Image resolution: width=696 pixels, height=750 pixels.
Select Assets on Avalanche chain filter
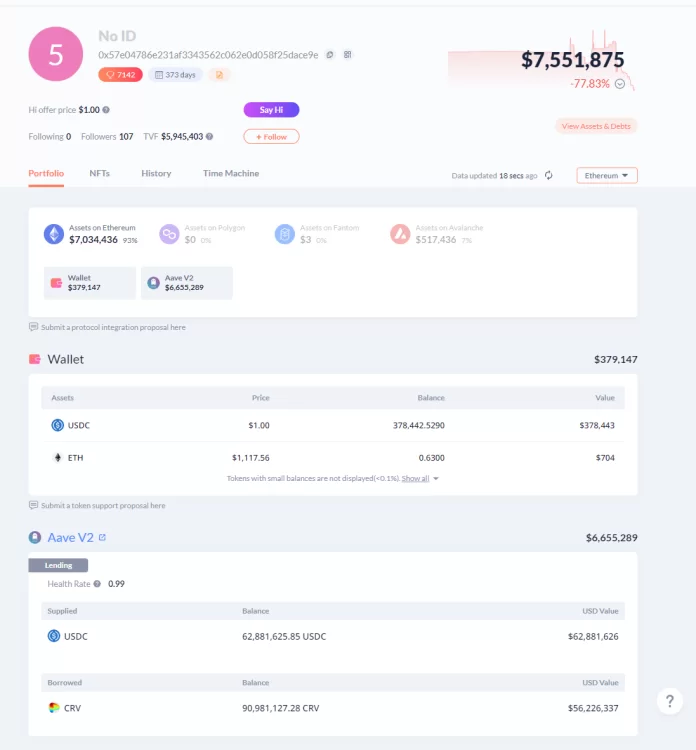[437, 234]
